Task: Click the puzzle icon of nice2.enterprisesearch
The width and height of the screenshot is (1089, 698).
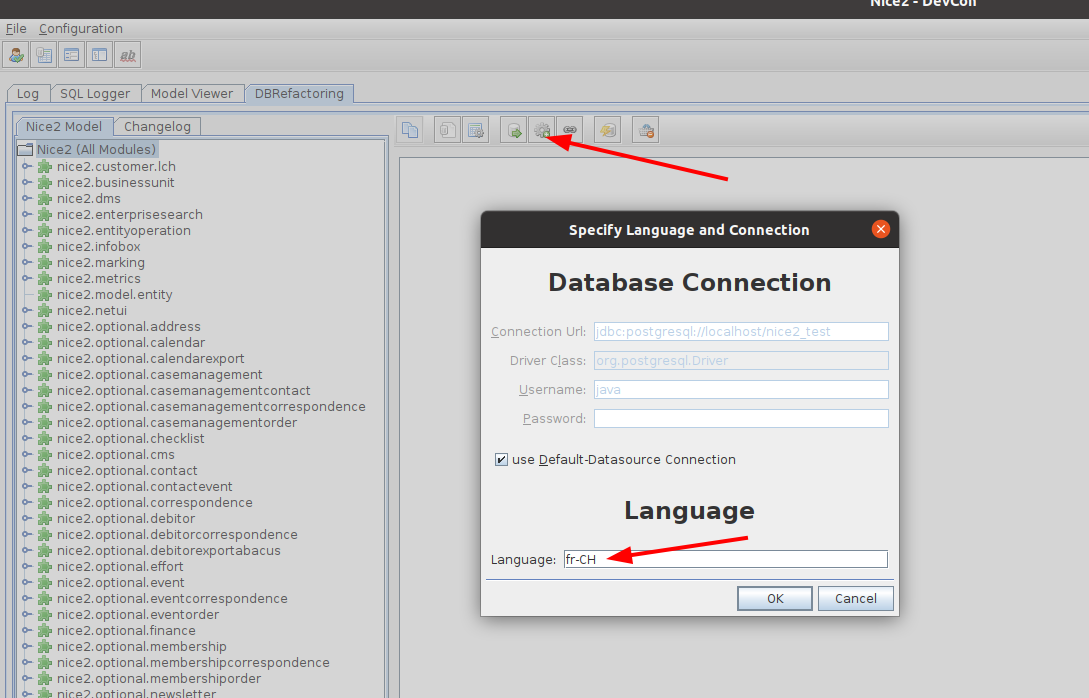Action: (45, 215)
